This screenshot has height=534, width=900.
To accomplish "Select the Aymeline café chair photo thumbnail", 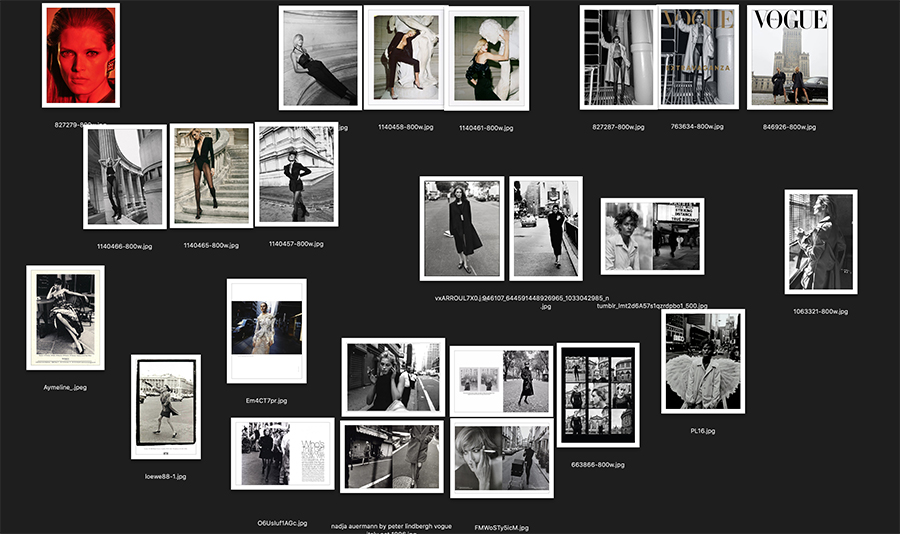I will click(65, 318).
